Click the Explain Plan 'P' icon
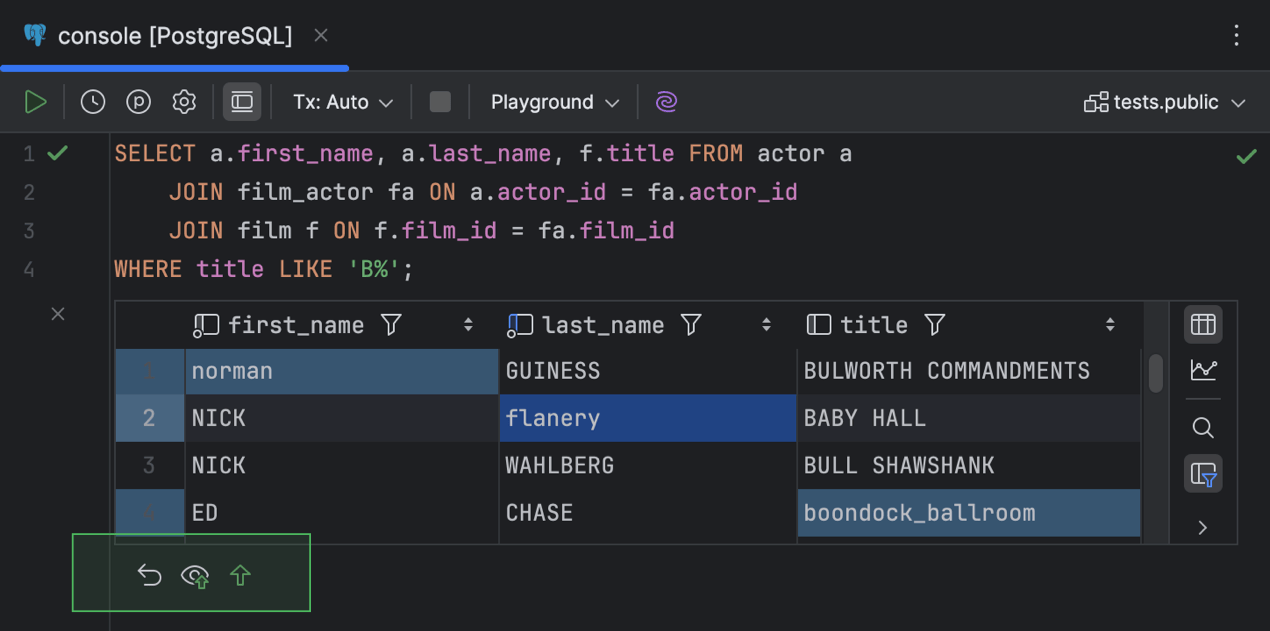 click(x=138, y=102)
